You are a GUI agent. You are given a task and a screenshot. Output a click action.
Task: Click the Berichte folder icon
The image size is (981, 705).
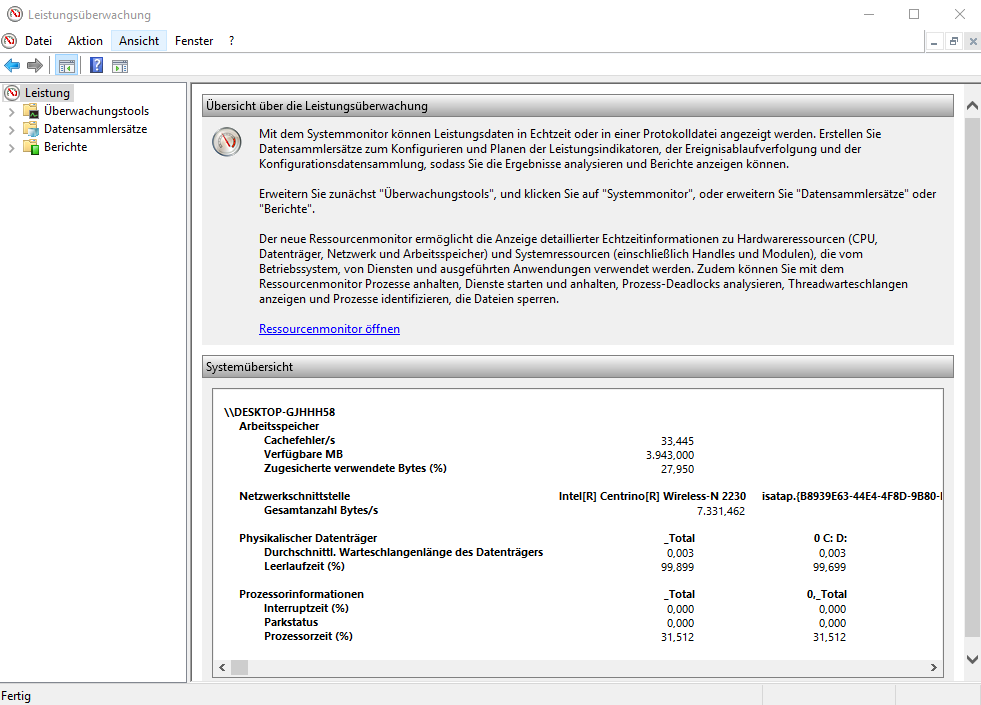(31, 147)
